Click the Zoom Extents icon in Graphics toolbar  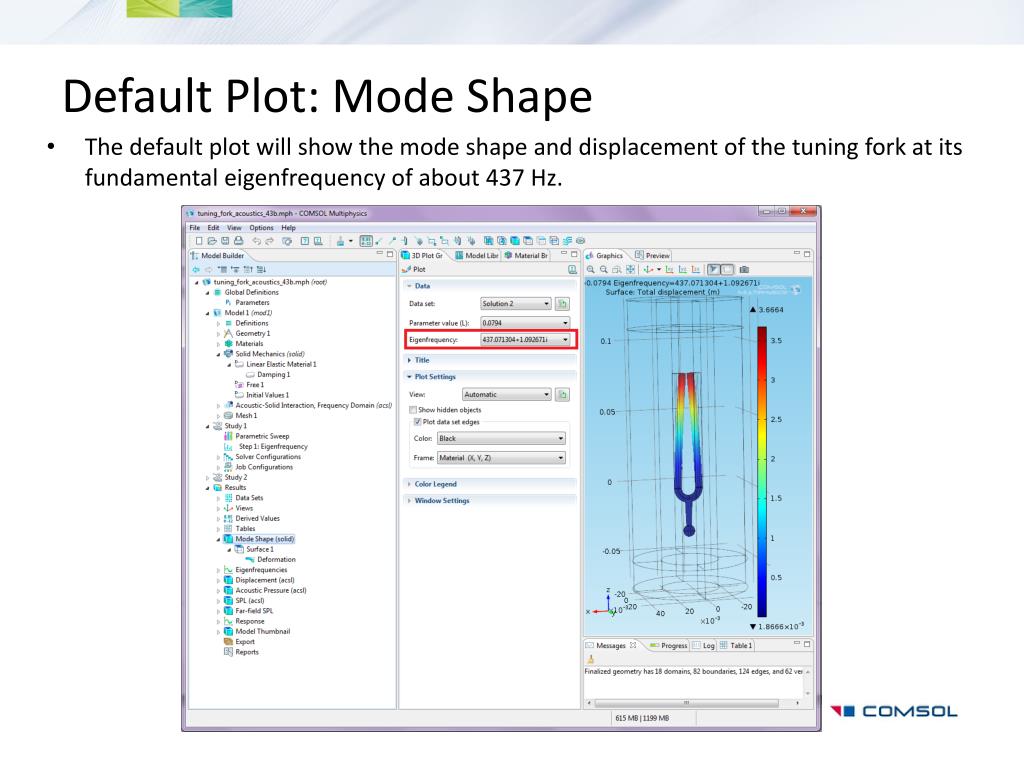(630, 269)
